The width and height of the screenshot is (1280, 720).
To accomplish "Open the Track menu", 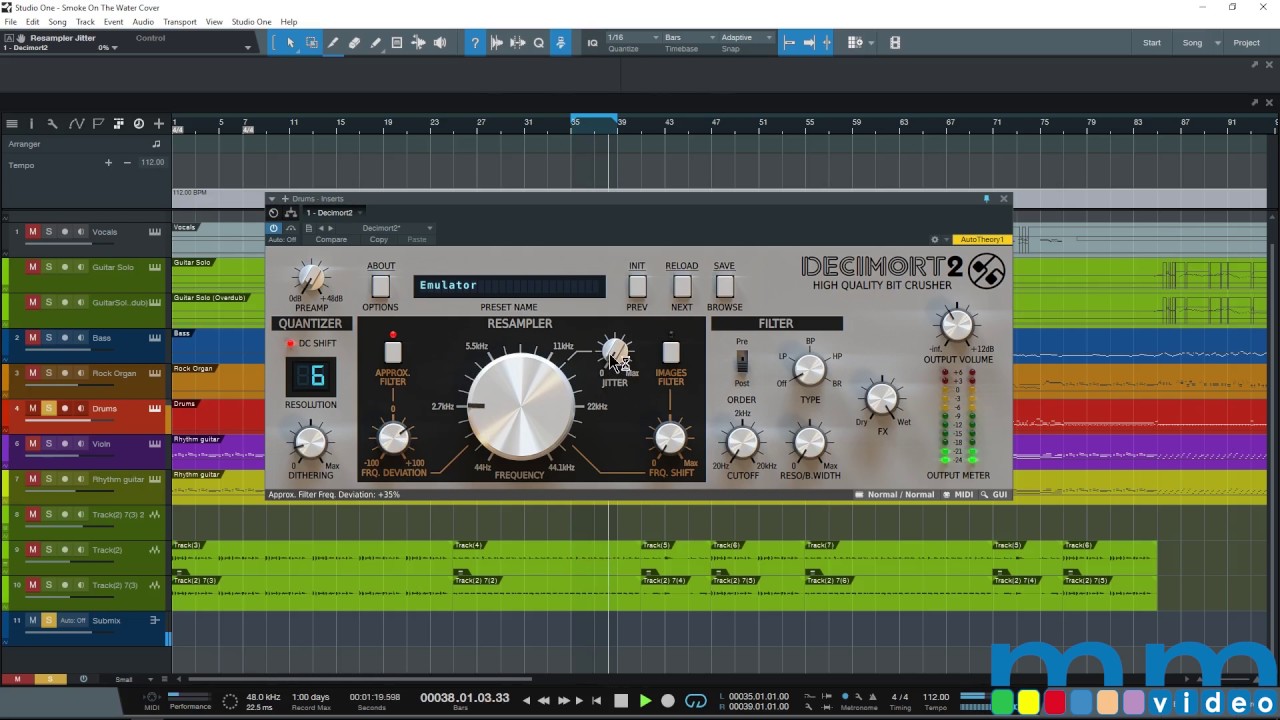I will click(x=85, y=22).
